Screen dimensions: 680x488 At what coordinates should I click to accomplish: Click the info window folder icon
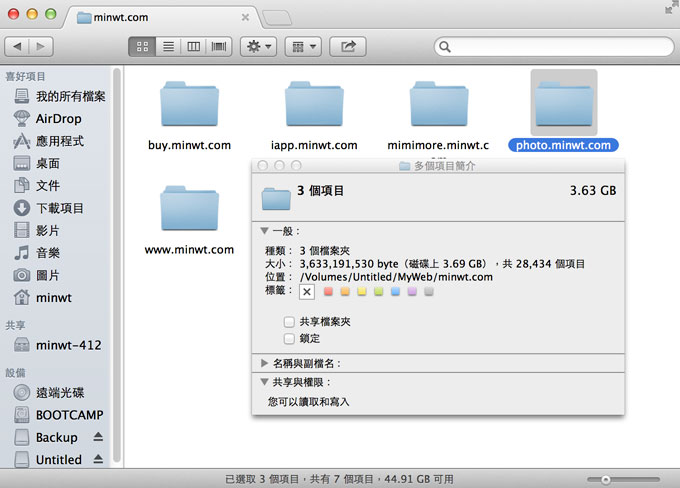point(276,199)
